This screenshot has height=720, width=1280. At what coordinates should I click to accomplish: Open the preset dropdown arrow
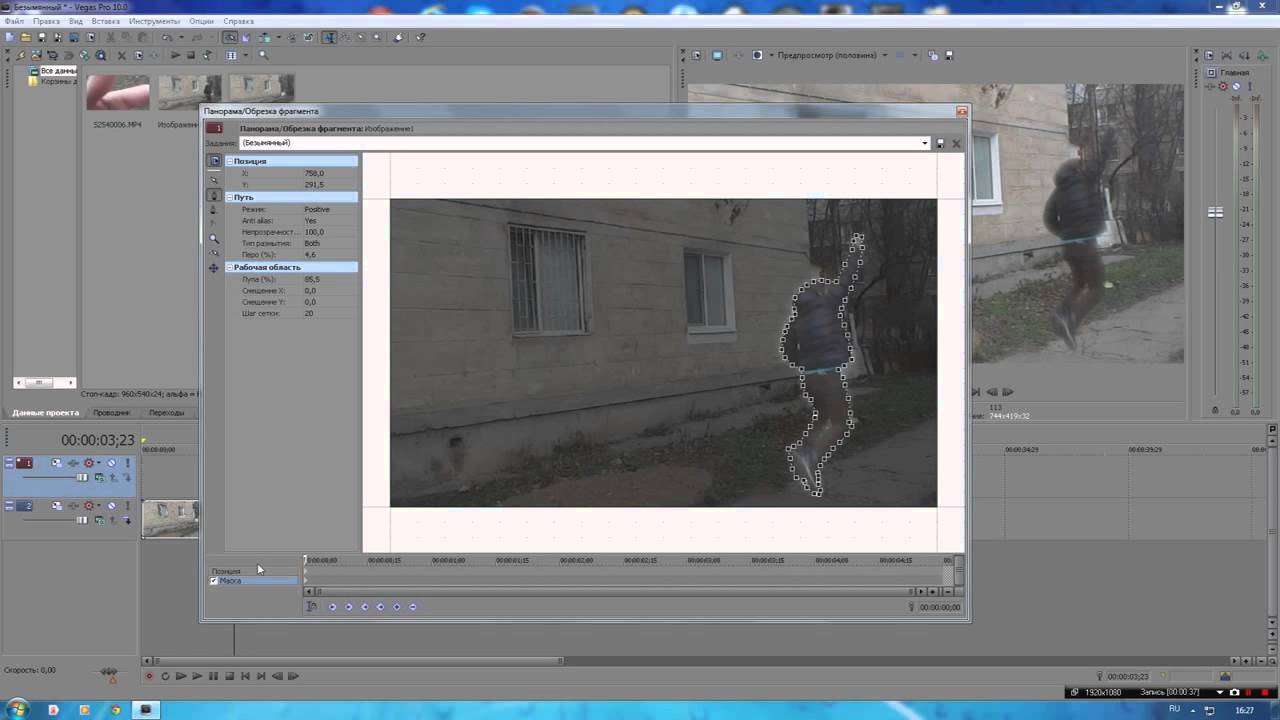(925, 143)
